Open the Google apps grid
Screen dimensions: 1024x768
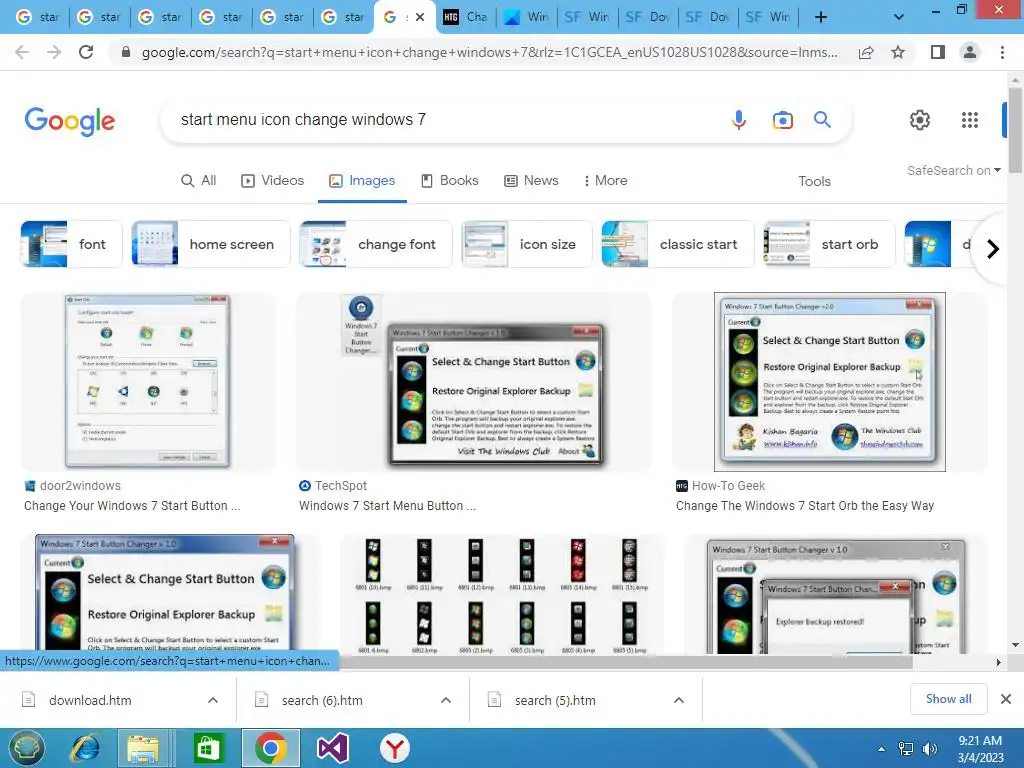point(970,120)
